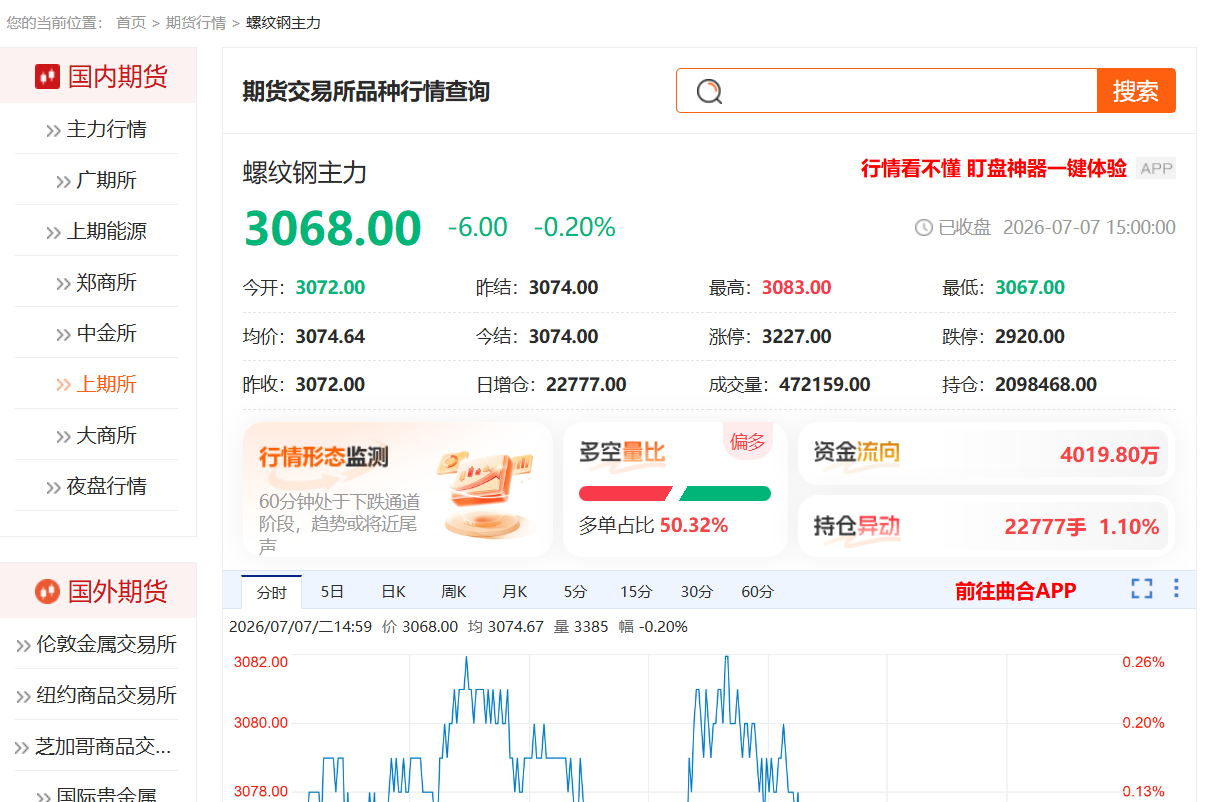Click the large 3068.00 latest price

(x=333, y=228)
